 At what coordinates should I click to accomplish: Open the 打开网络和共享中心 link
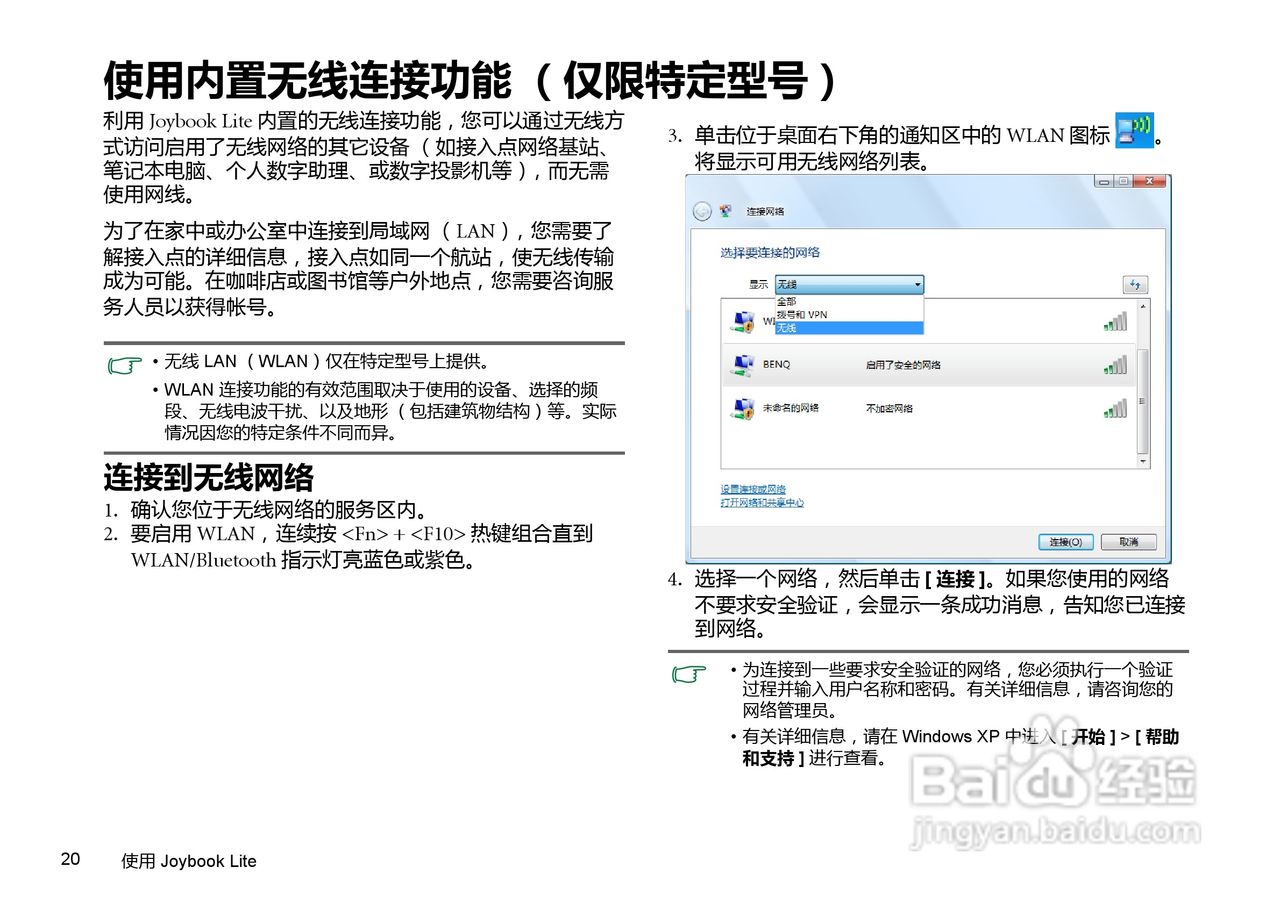pyautogui.click(x=762, y=503)
